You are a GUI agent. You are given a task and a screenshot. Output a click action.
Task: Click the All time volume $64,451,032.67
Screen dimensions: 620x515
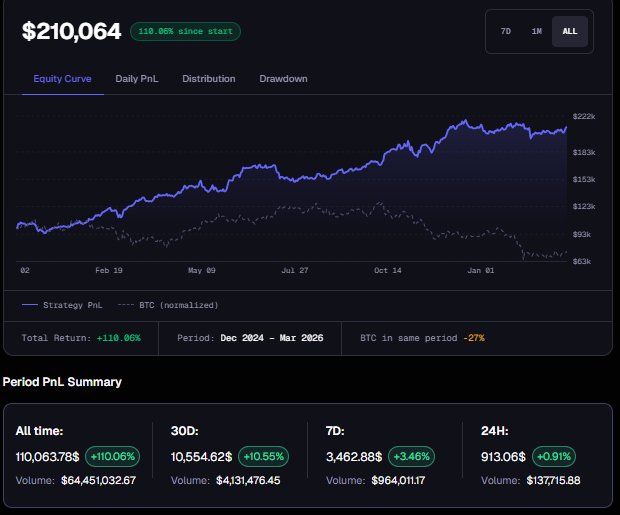98,480
